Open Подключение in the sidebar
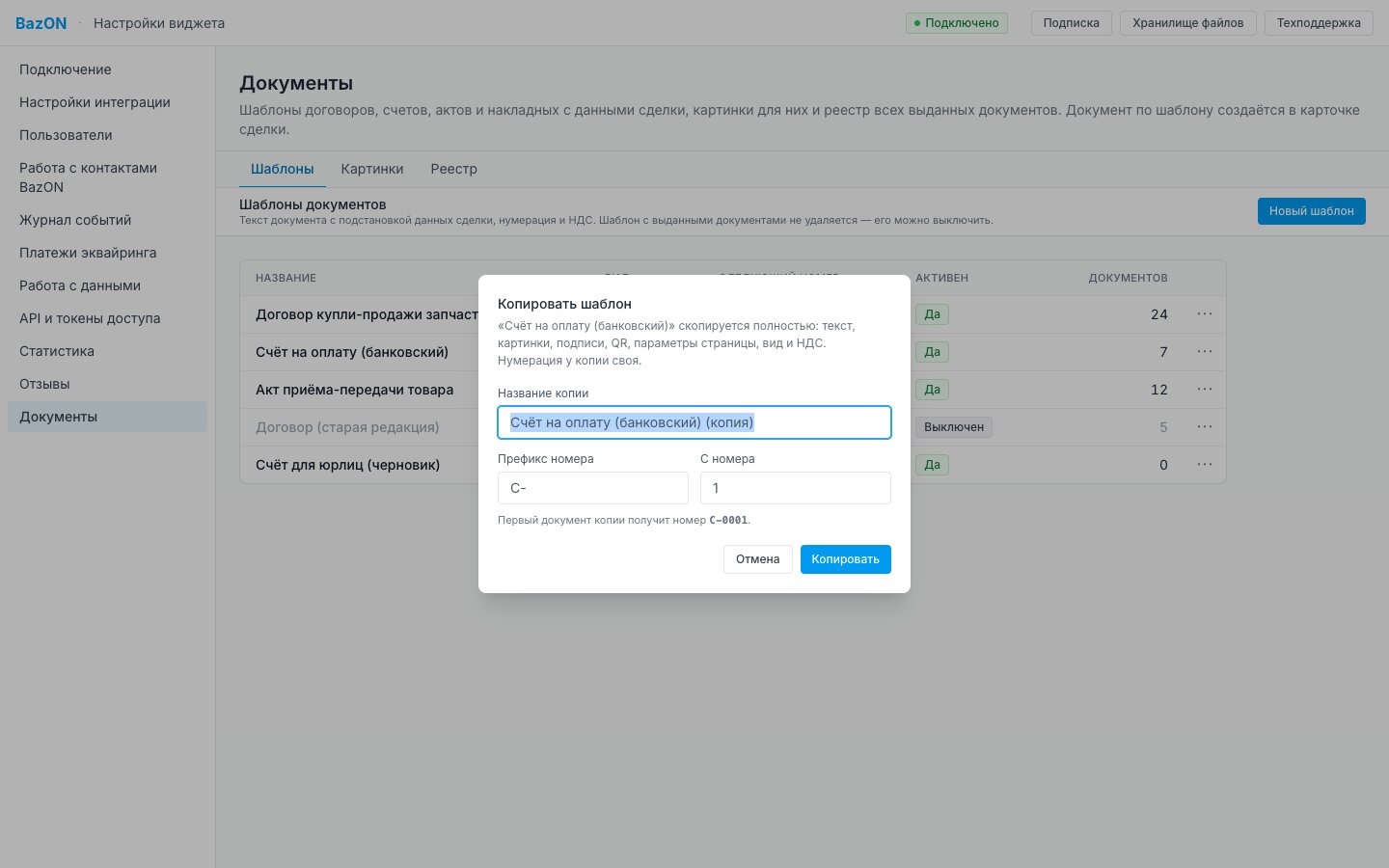The height and width of the screenshot is (868, 1389). pos(107,69)
